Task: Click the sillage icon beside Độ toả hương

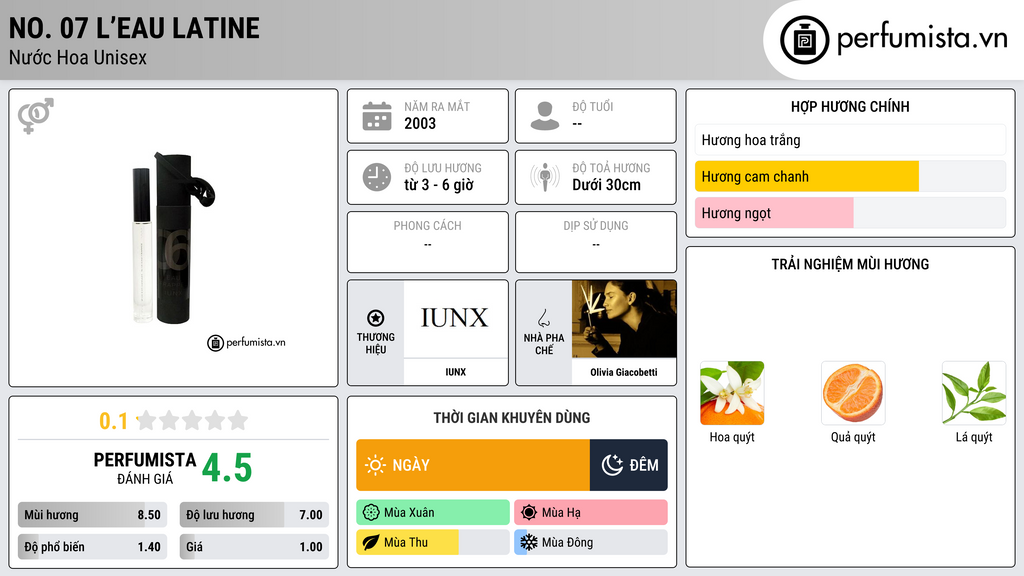Action: click(545, 177)
